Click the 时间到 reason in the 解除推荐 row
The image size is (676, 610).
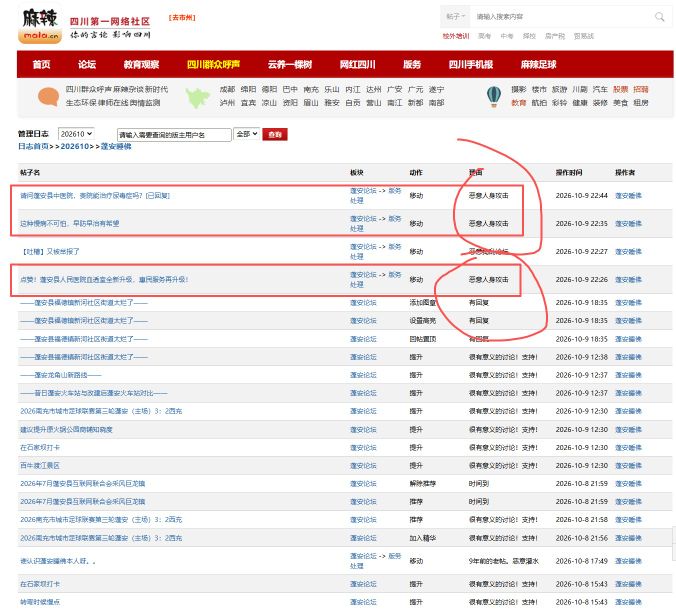[x=479, y=484]
